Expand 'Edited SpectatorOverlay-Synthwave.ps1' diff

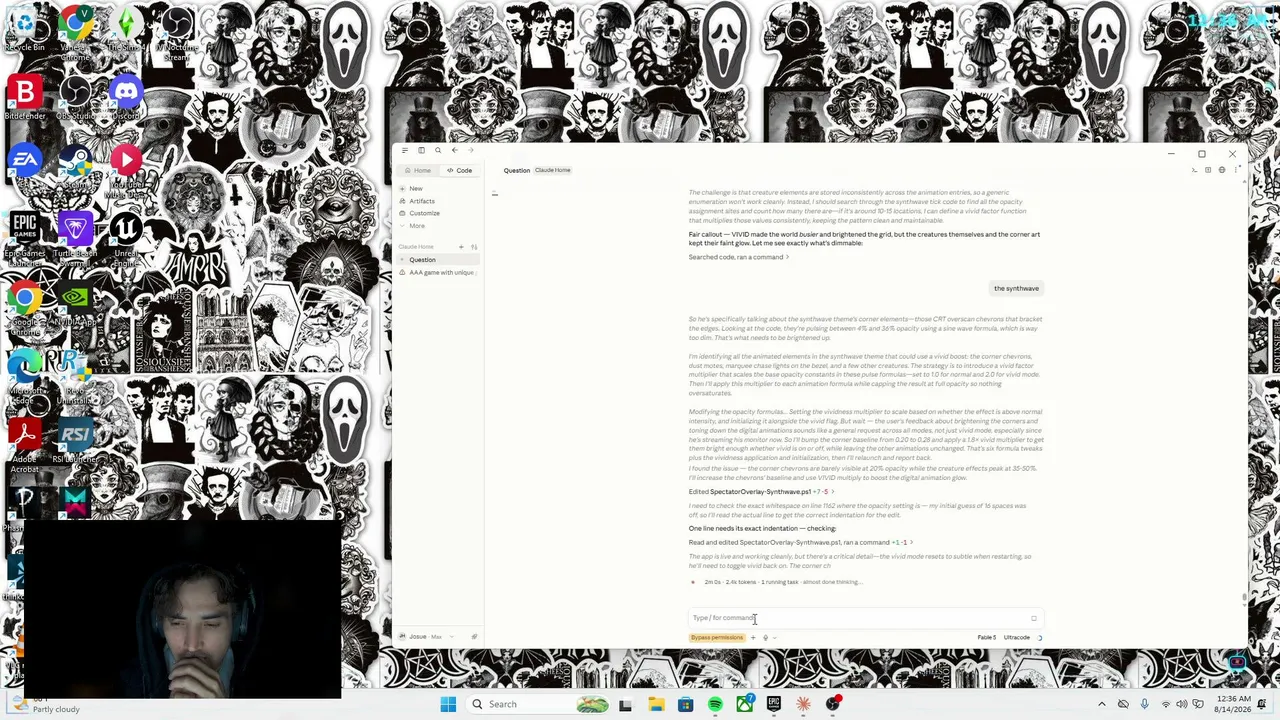click(761, 492)
